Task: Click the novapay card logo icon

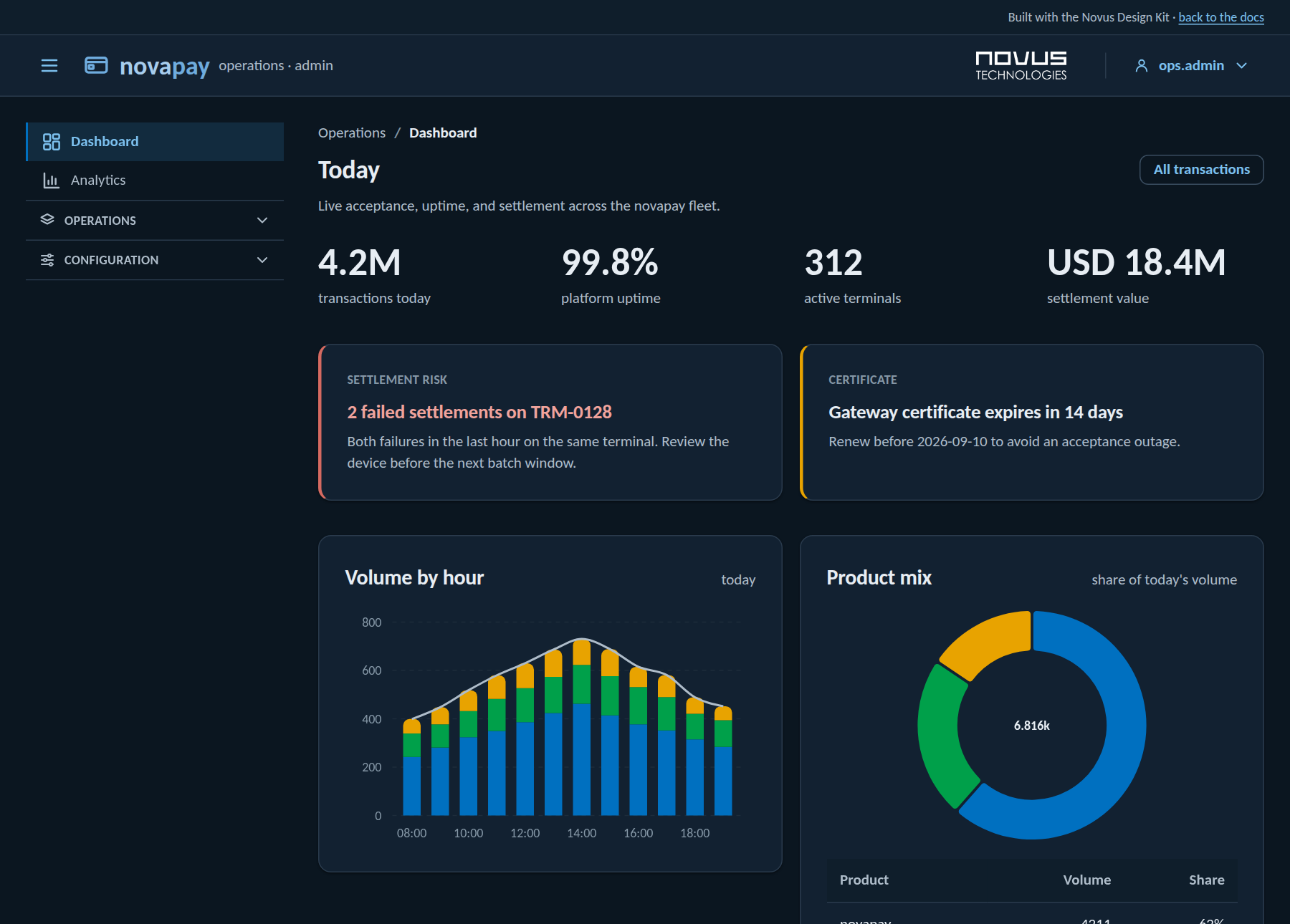Action: coord(96,65)
